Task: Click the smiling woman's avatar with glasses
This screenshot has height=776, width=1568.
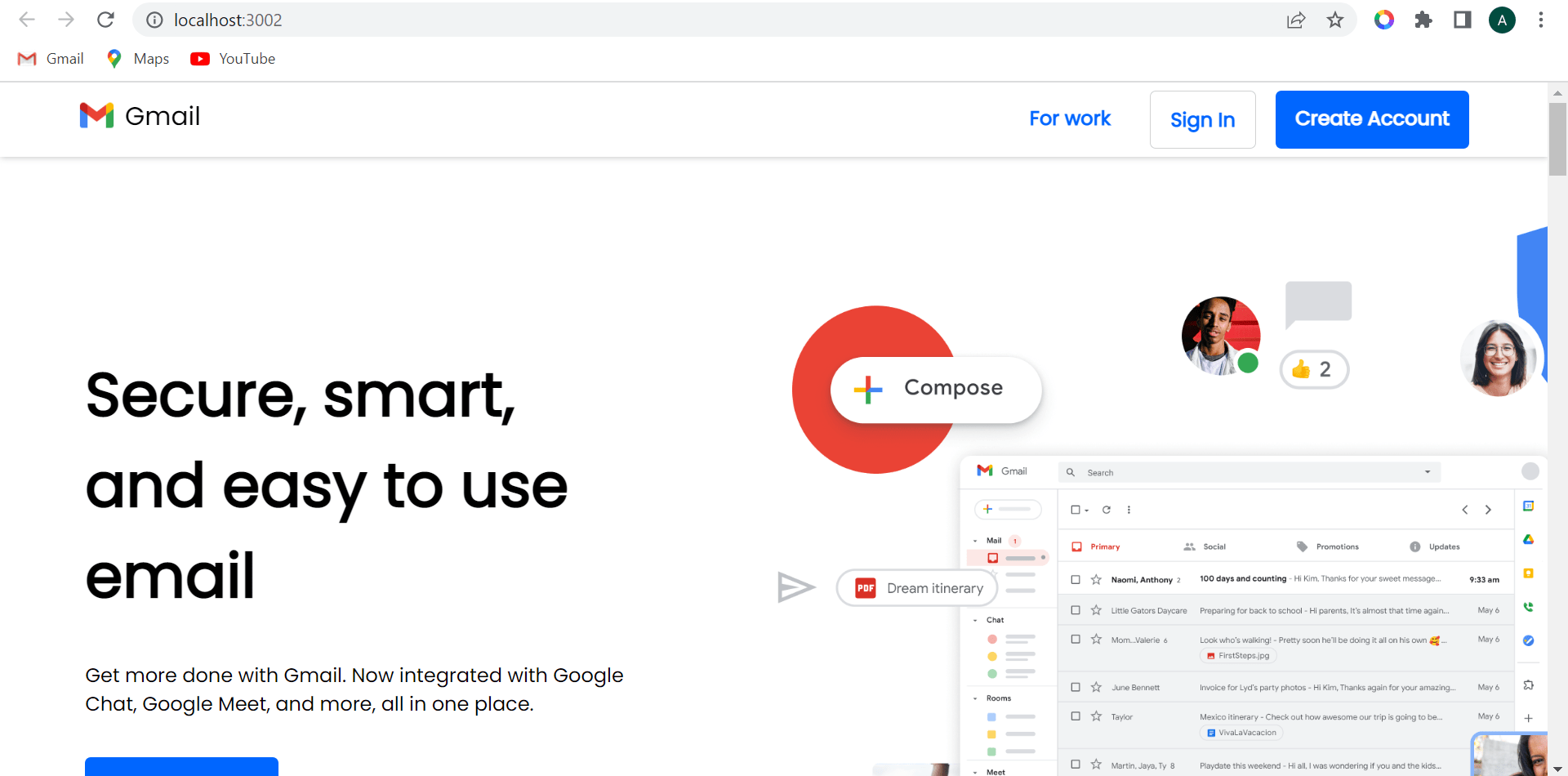Action: 1499,358
